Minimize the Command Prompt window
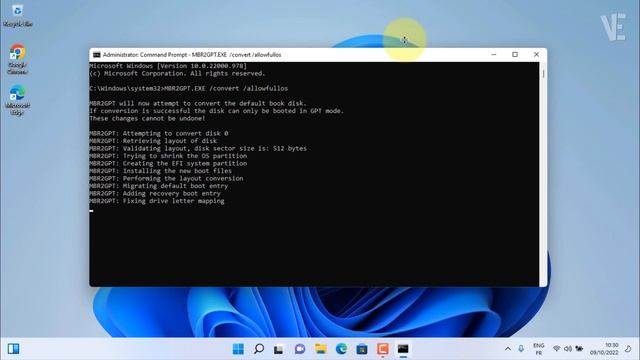 click(494, 55)
